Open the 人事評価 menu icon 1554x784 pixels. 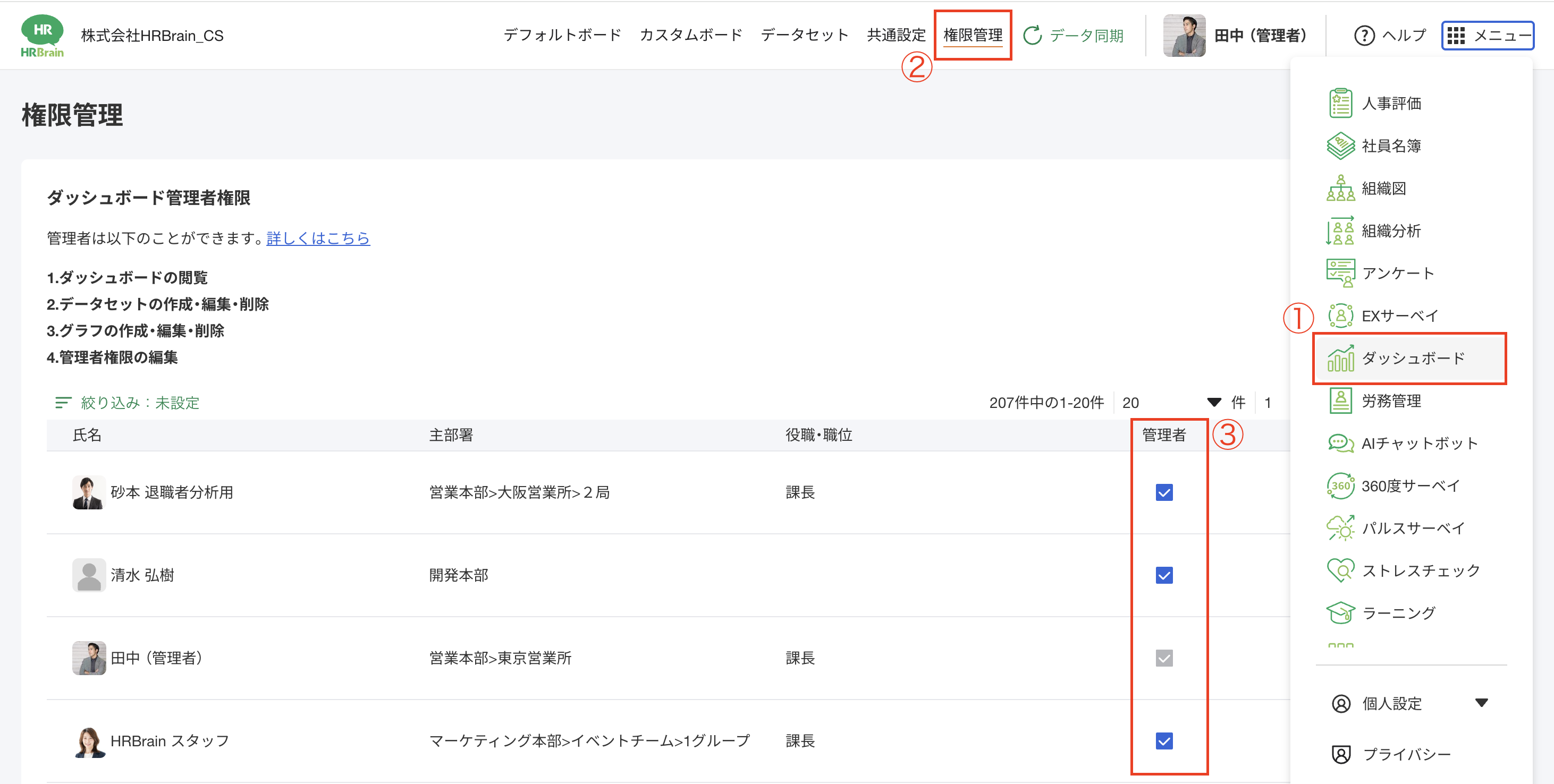click(x=1340, y=103)
